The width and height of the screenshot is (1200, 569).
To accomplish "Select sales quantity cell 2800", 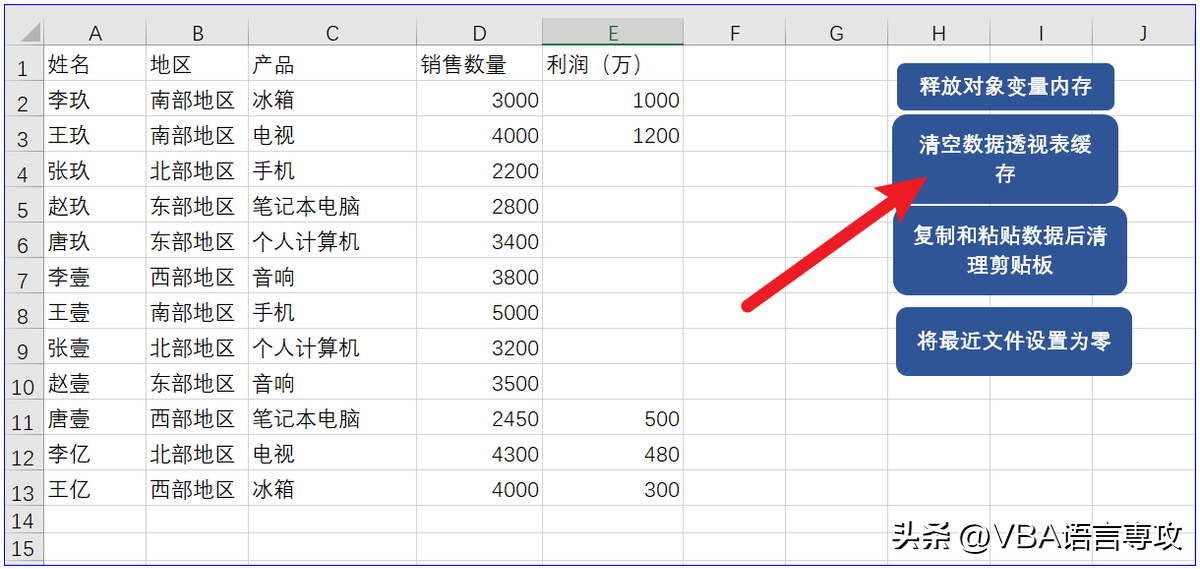I will 479,207.
